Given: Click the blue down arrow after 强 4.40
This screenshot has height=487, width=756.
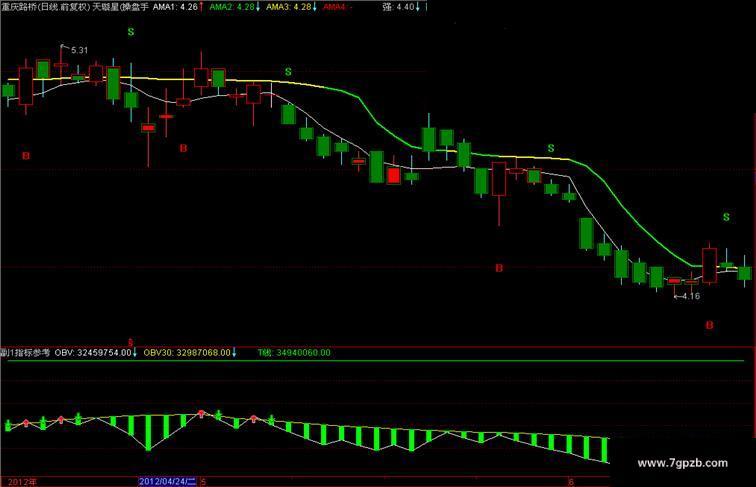Looking at the screenshot, I should pos(418,7).
